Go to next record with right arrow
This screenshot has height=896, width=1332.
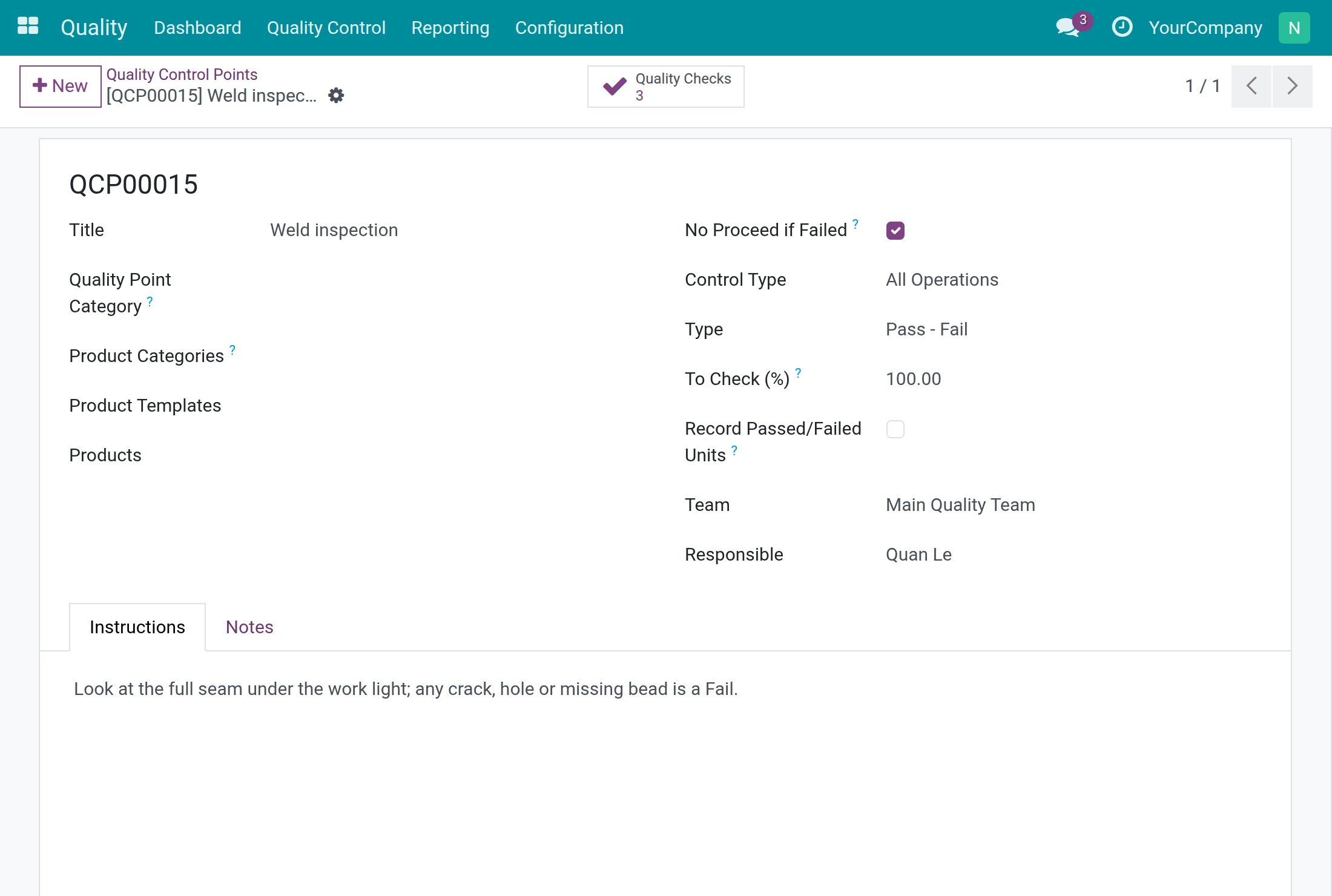point(1293,86)
